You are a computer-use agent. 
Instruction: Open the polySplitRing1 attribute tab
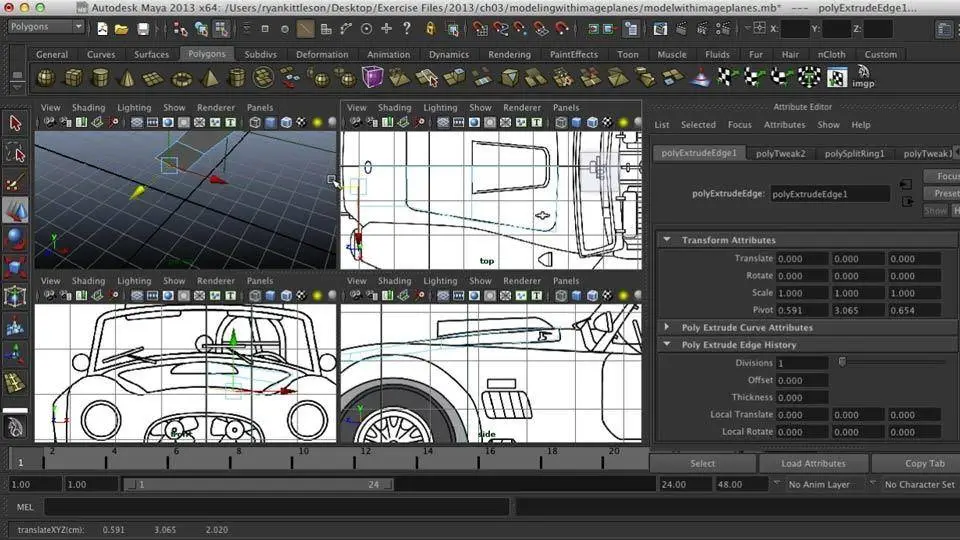[x=854, y=153]
